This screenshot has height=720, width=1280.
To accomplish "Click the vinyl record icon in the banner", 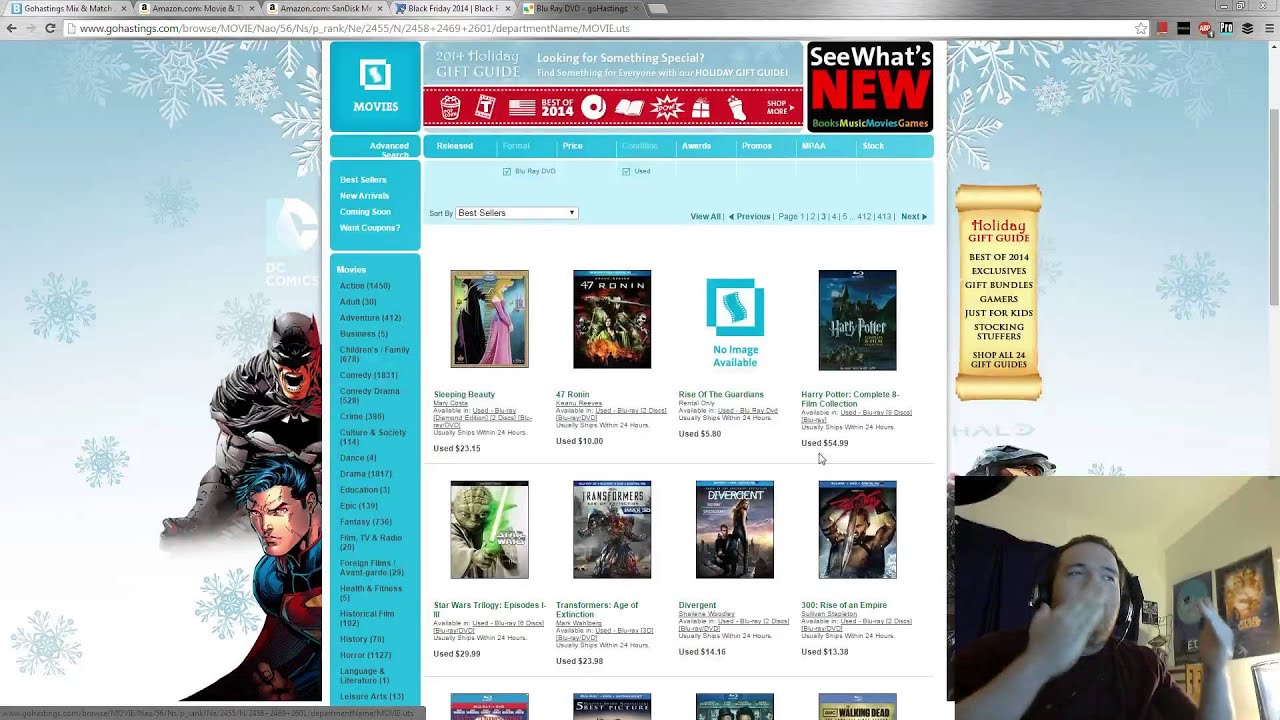I will click(594, 107).
